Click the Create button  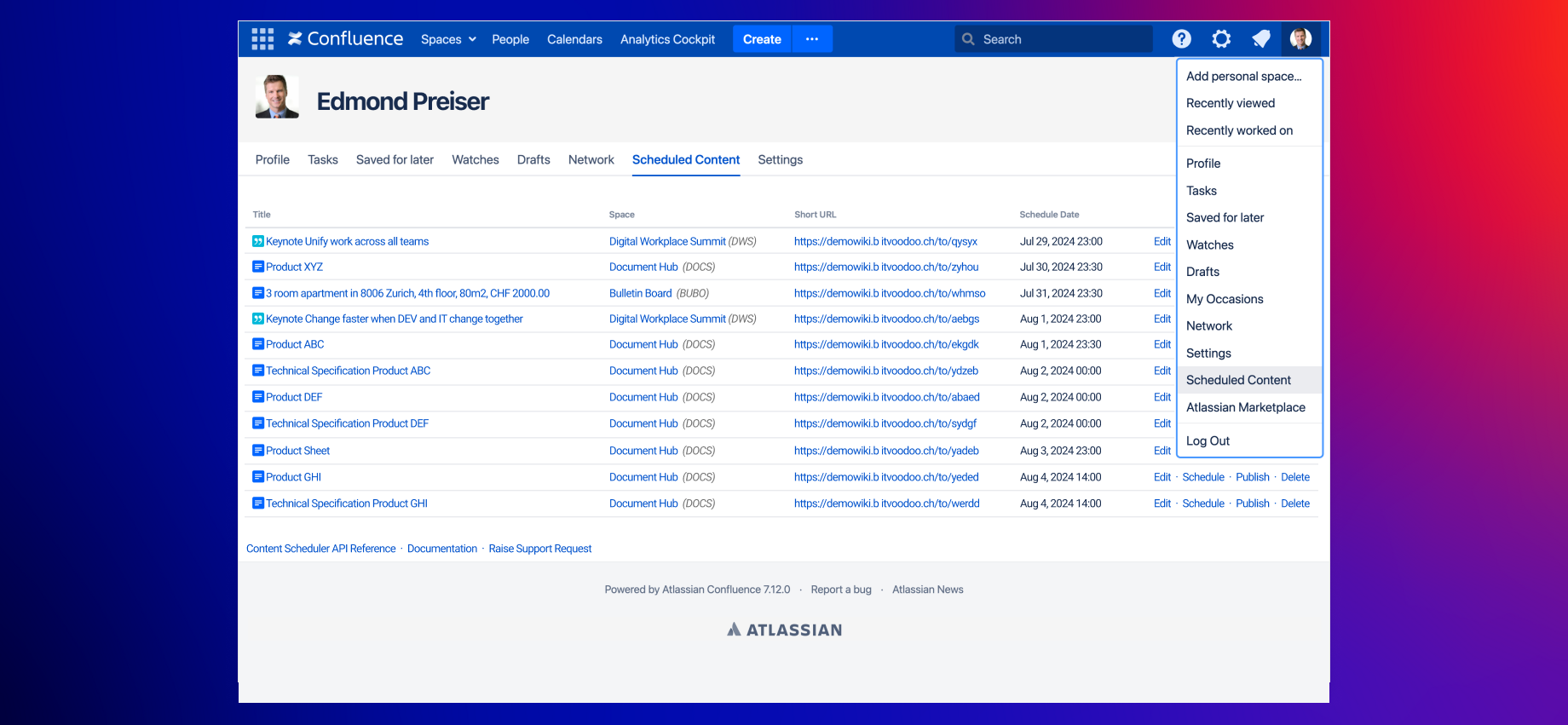tap(762, 39)
